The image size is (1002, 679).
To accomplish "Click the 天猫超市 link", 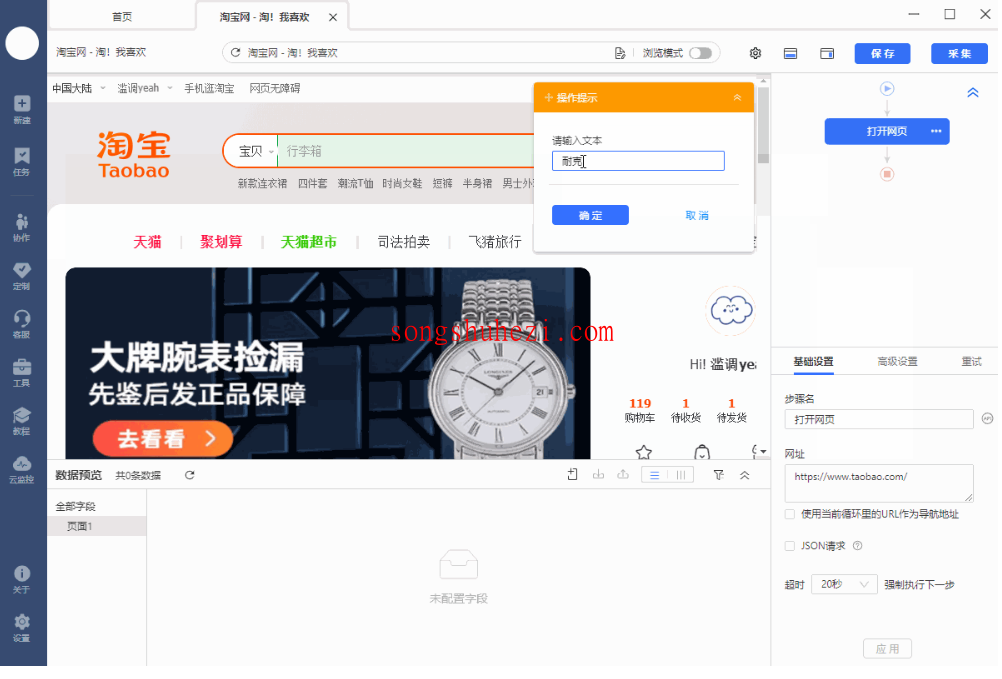I will point(309,242).
